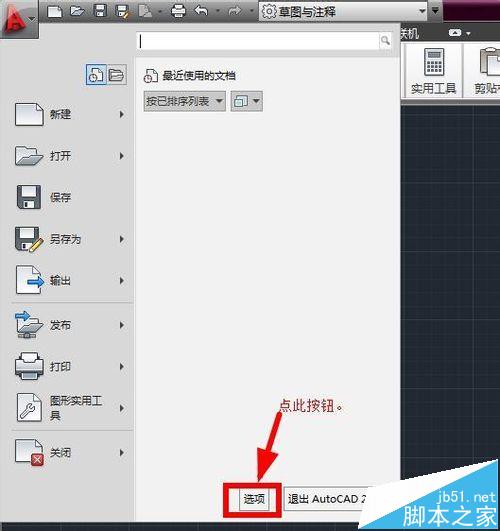Expand the 新建 submenu arrow
The image size is (500, 531).
[122, 114]
